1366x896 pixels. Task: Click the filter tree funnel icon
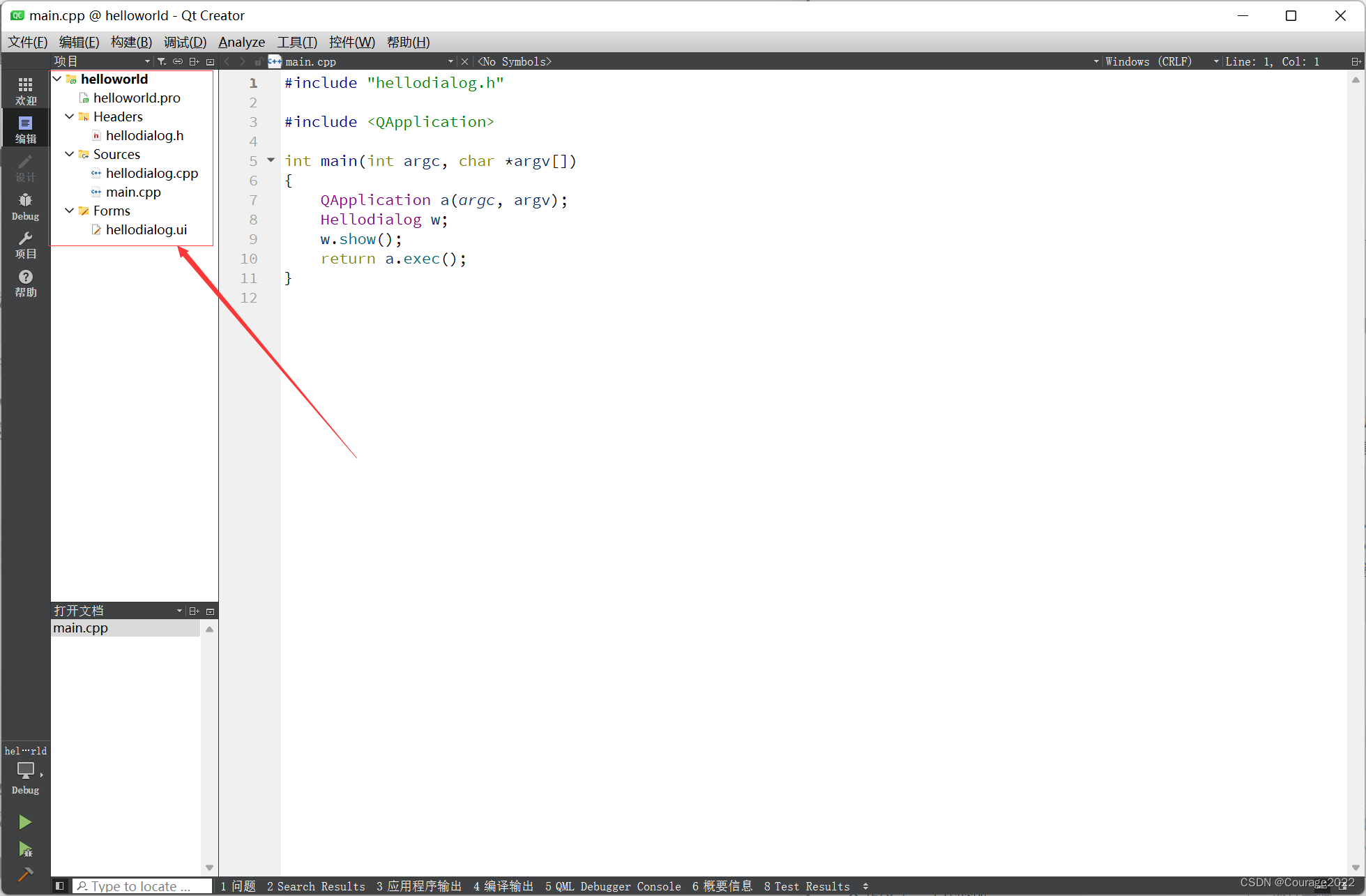pos(162,61)
